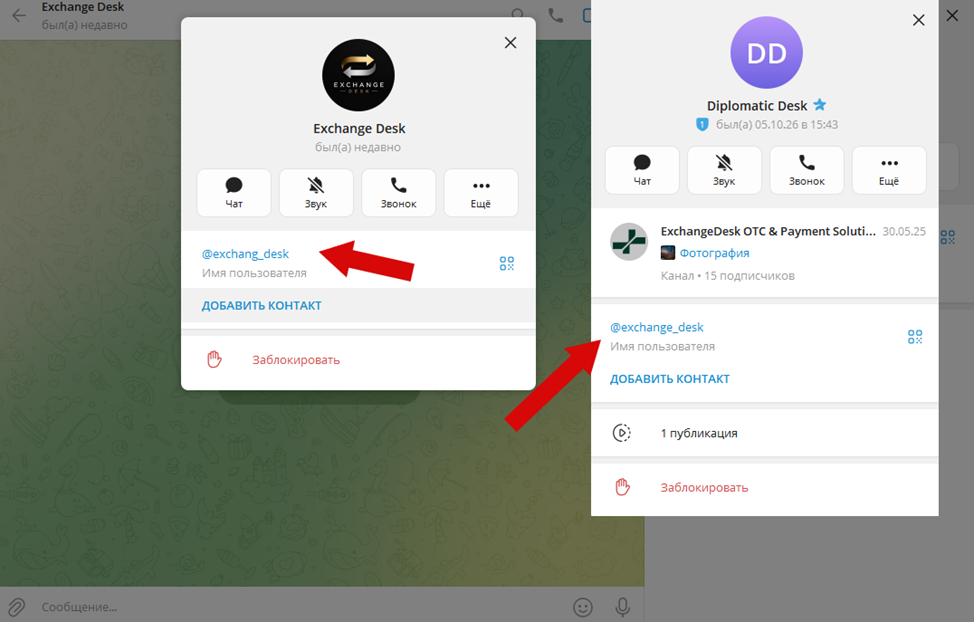Click the ExchangeDesk channel avatar
This screenshot has width=974, height=622.
pos(629,242)
